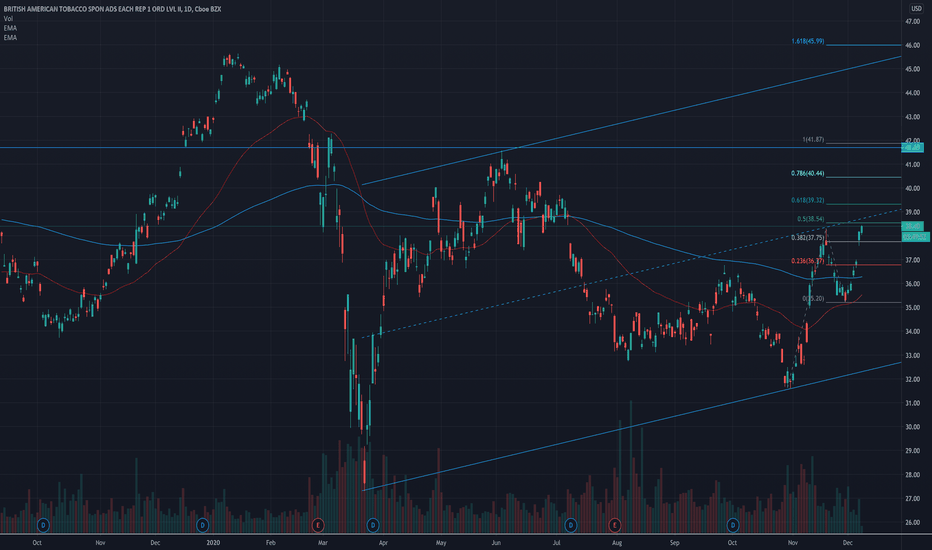Open the dividend D marker after Jul
This screenshot has width=932, height=550.
[571, 525]
